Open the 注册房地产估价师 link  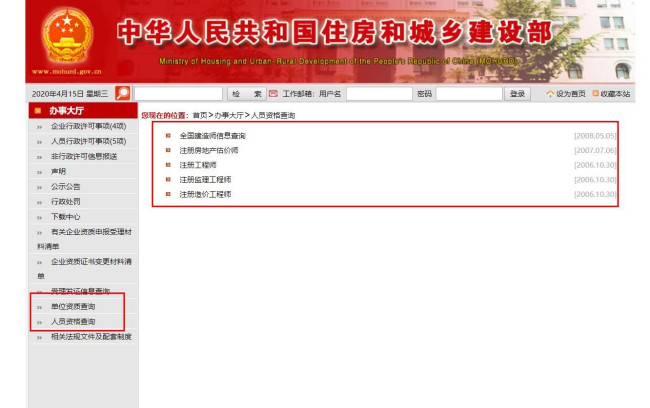click(x=208, y=150)
